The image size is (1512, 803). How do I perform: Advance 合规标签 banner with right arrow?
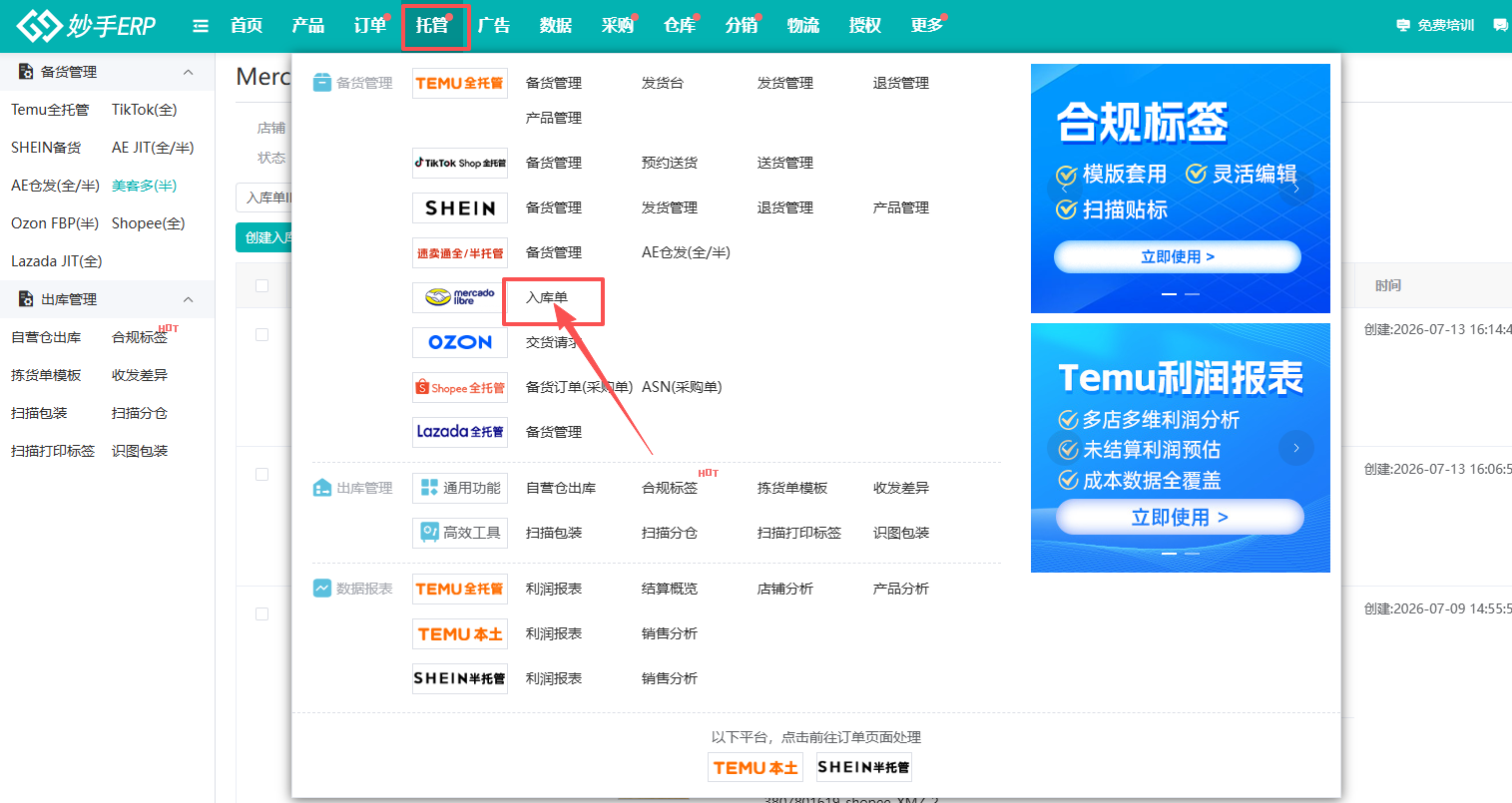(1296, 188)
